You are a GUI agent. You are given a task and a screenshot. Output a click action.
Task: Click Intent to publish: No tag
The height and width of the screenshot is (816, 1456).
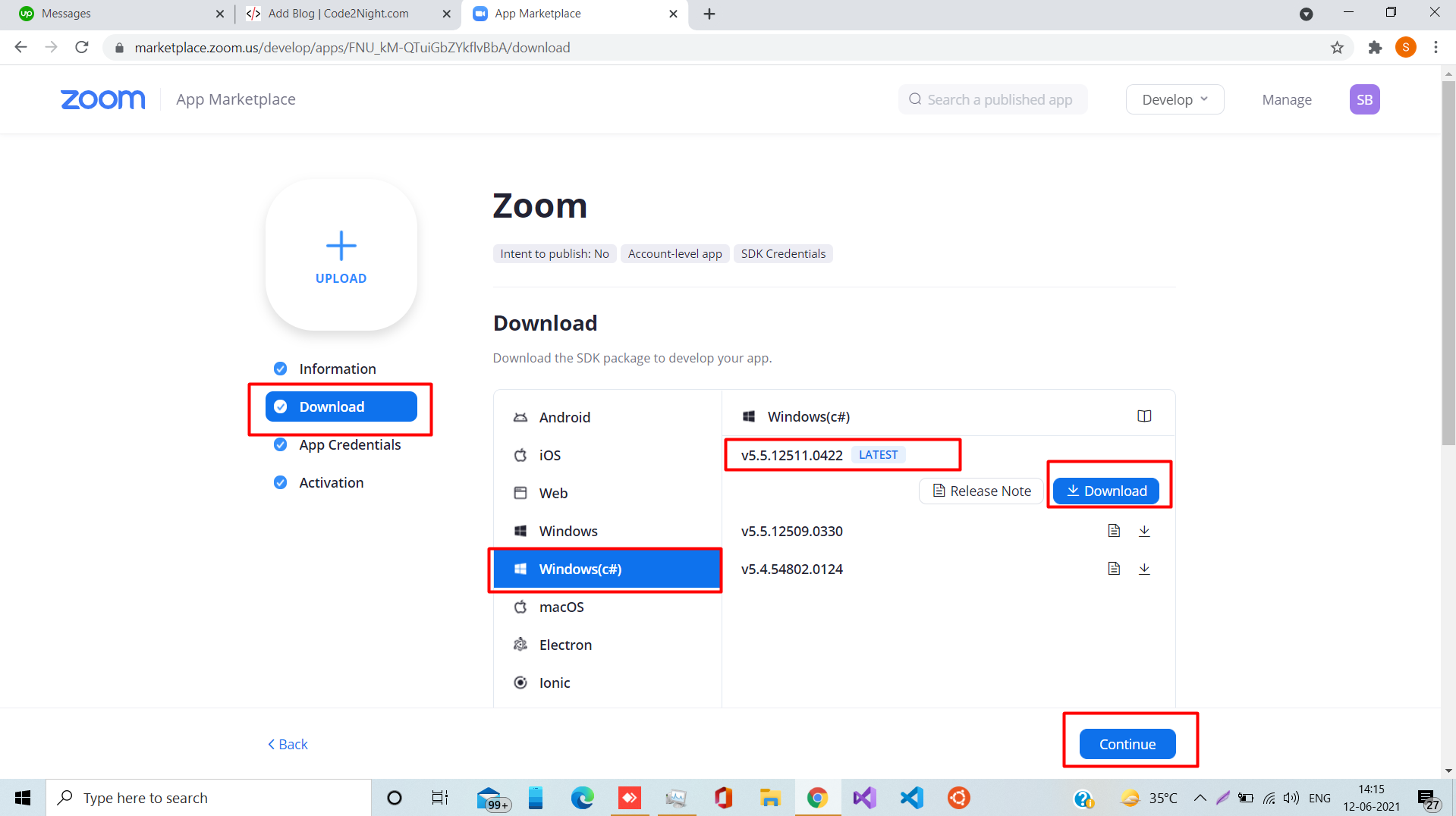(x=554, y=253)
